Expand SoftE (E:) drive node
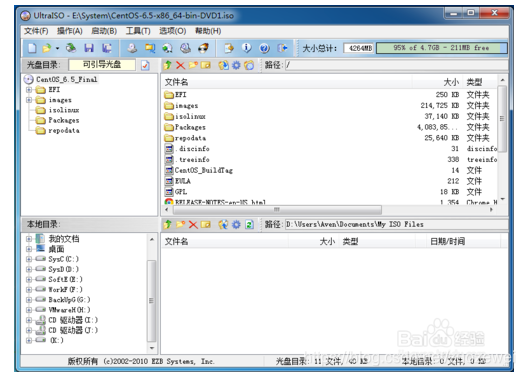The height and width of the screenshot is (376, 525). click(x=29, y=279)
